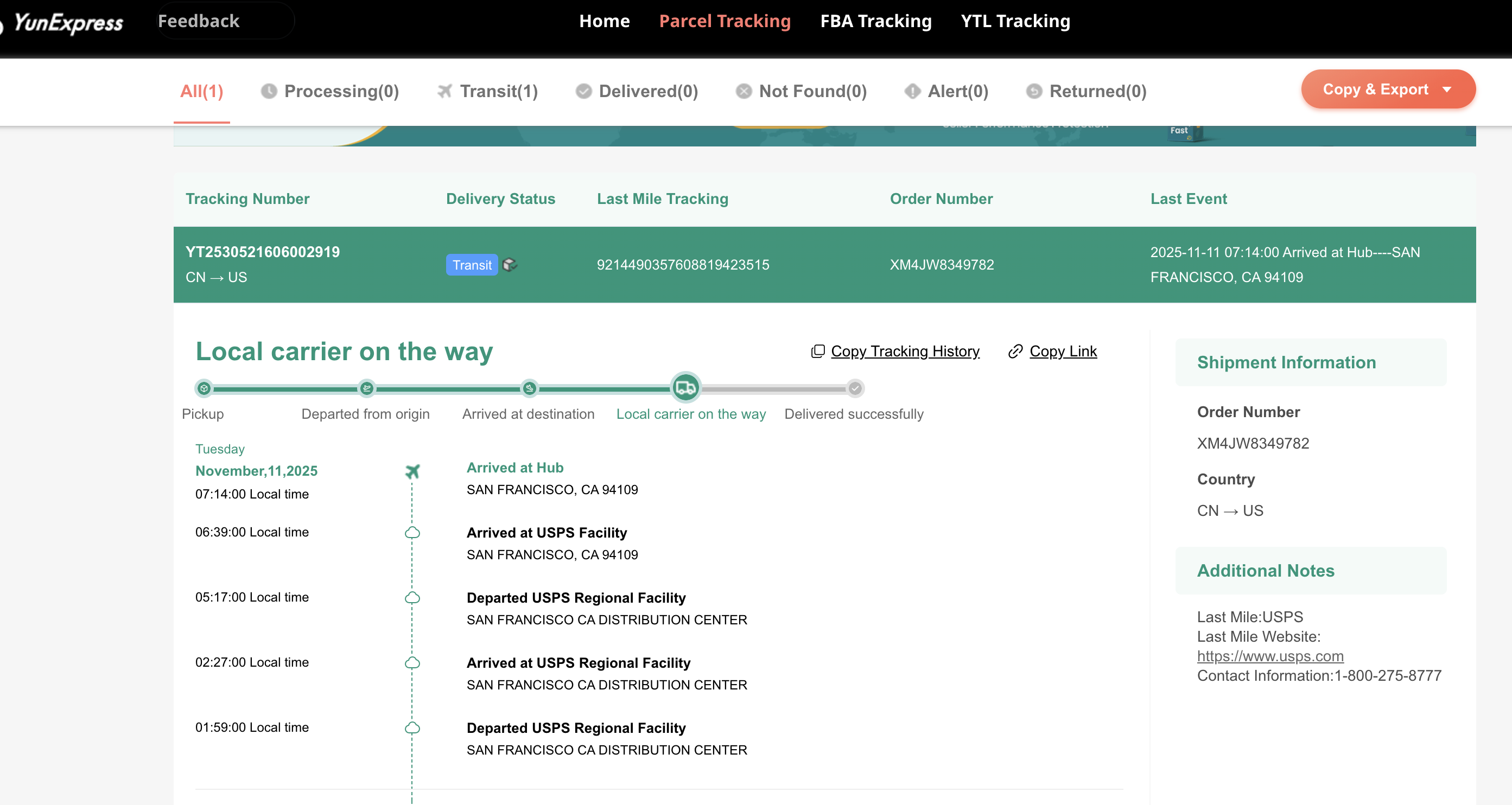Click the timeline marker for 06:39:00 event
This screenshot has width=1512, height=805.
tap(412, 533)
